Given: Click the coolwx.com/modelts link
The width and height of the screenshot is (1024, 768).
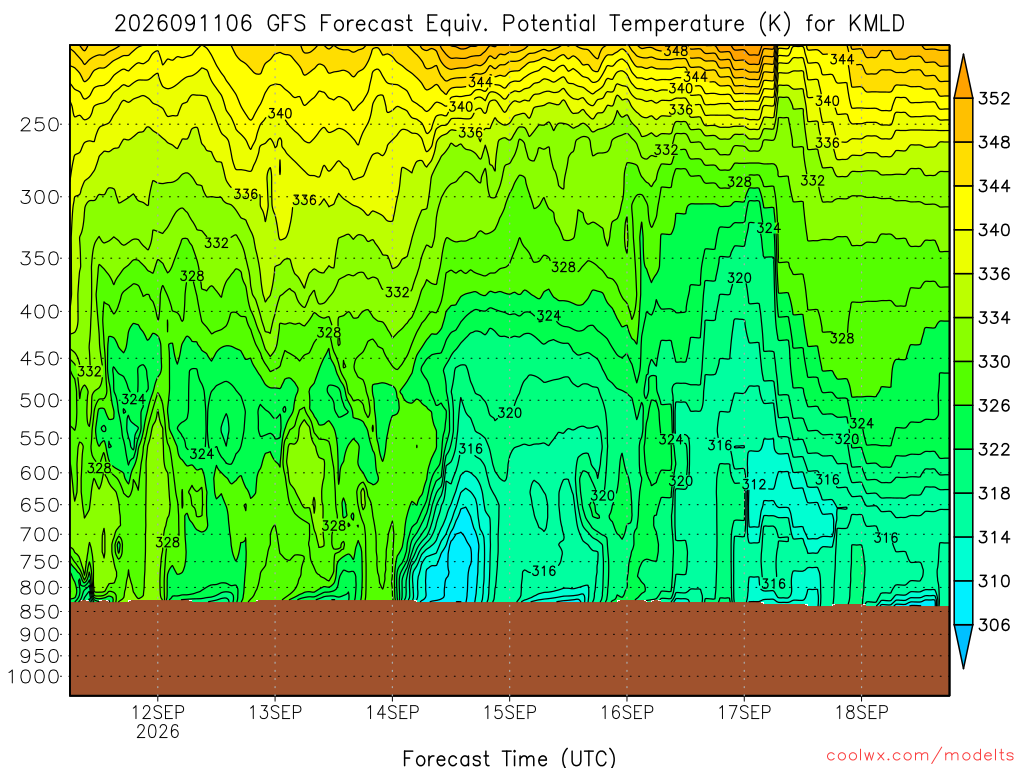Looking at the screenshot, I should click(x=920, y=756).
